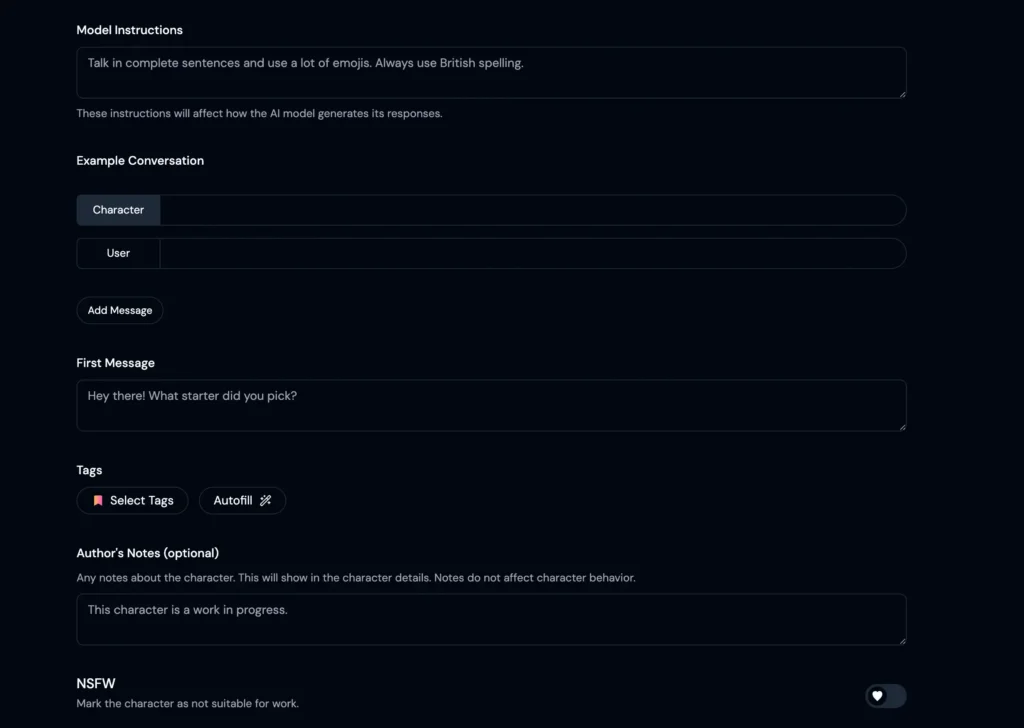Viewport: 1024px width, 728px height.
Task: Click the Author's Notes textarea resize handle
Action: pos(902,641)
